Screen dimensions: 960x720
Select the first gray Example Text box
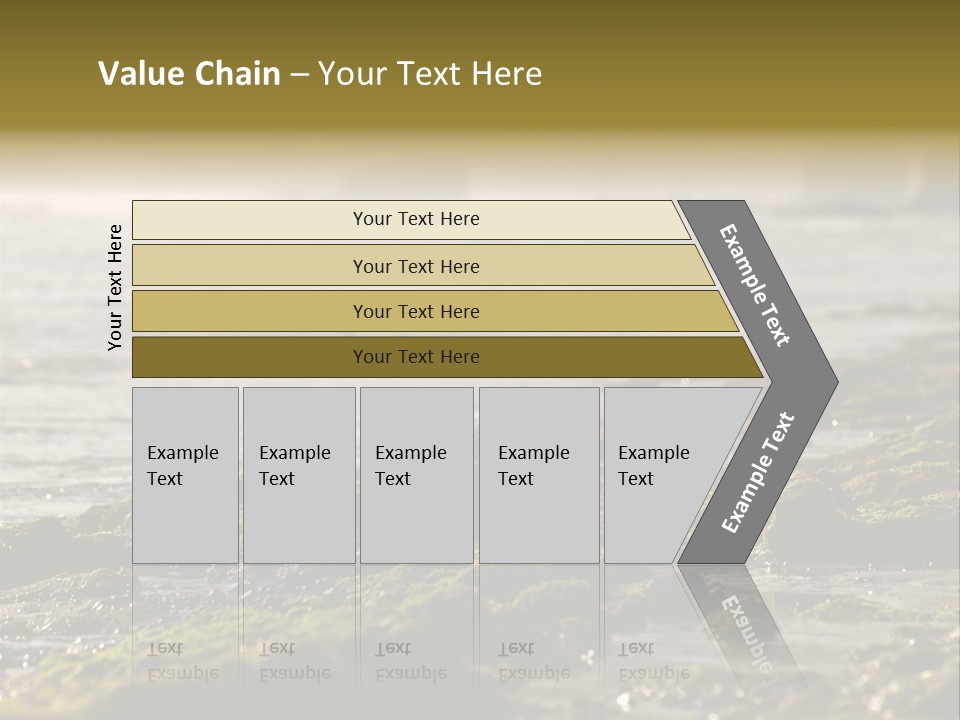pos(185,474)
